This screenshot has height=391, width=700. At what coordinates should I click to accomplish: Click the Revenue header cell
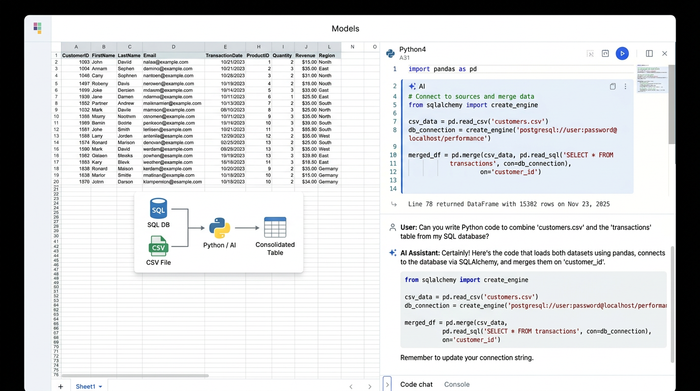306,55
